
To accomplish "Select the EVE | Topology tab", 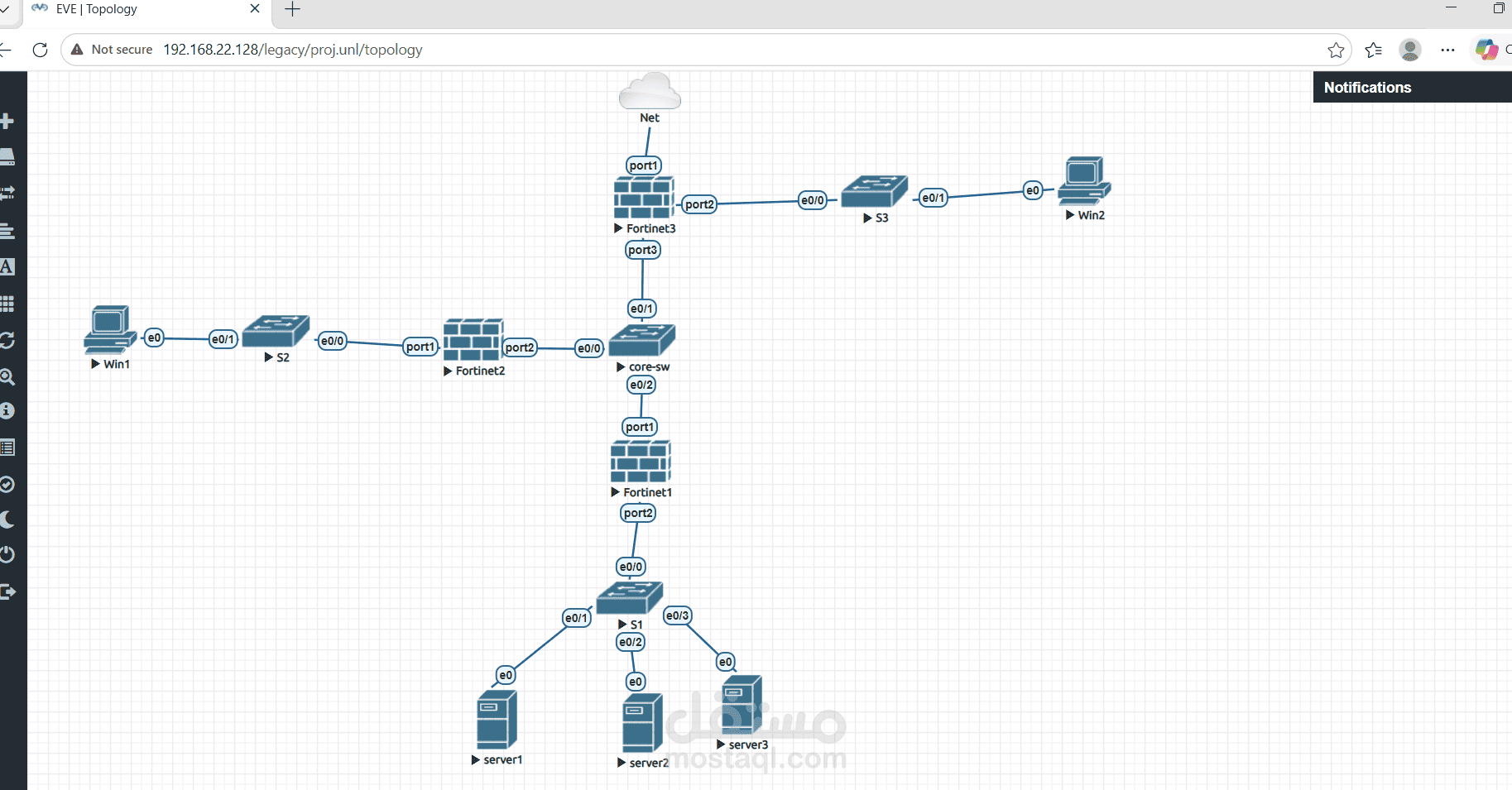I will pyautogui.click(x=145, y=9).
